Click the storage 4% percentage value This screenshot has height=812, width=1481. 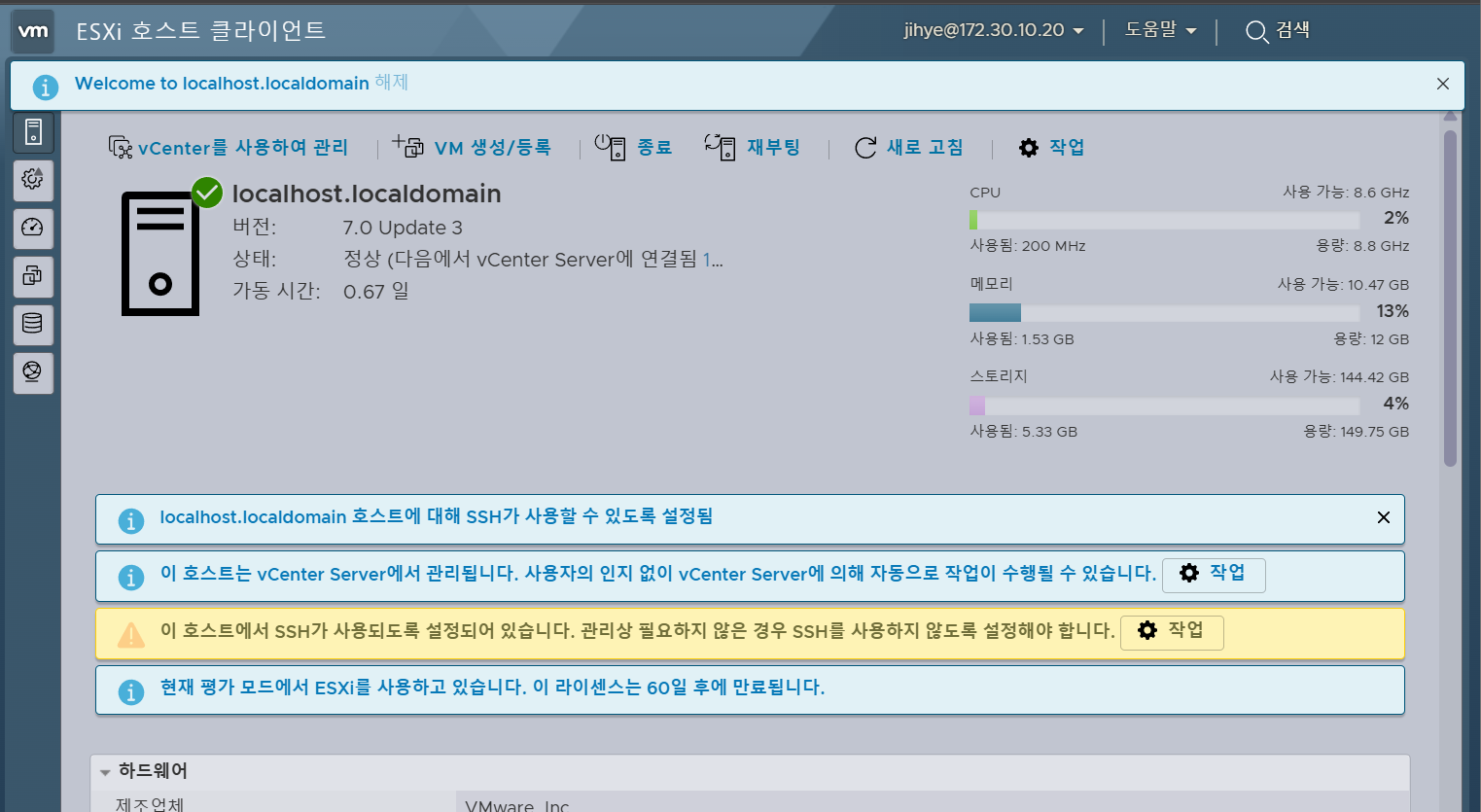(1396, 404)
